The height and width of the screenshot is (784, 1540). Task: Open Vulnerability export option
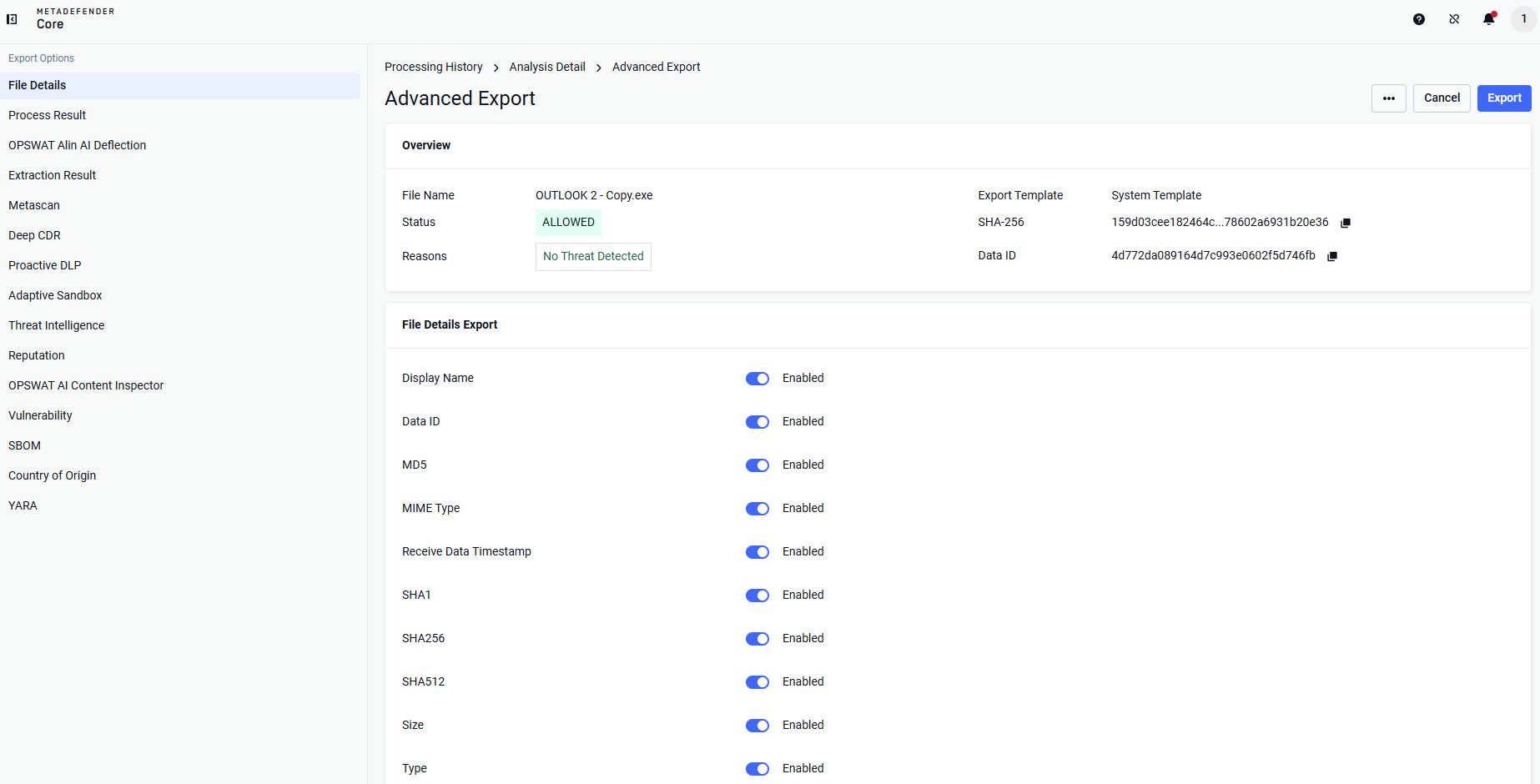180,416
